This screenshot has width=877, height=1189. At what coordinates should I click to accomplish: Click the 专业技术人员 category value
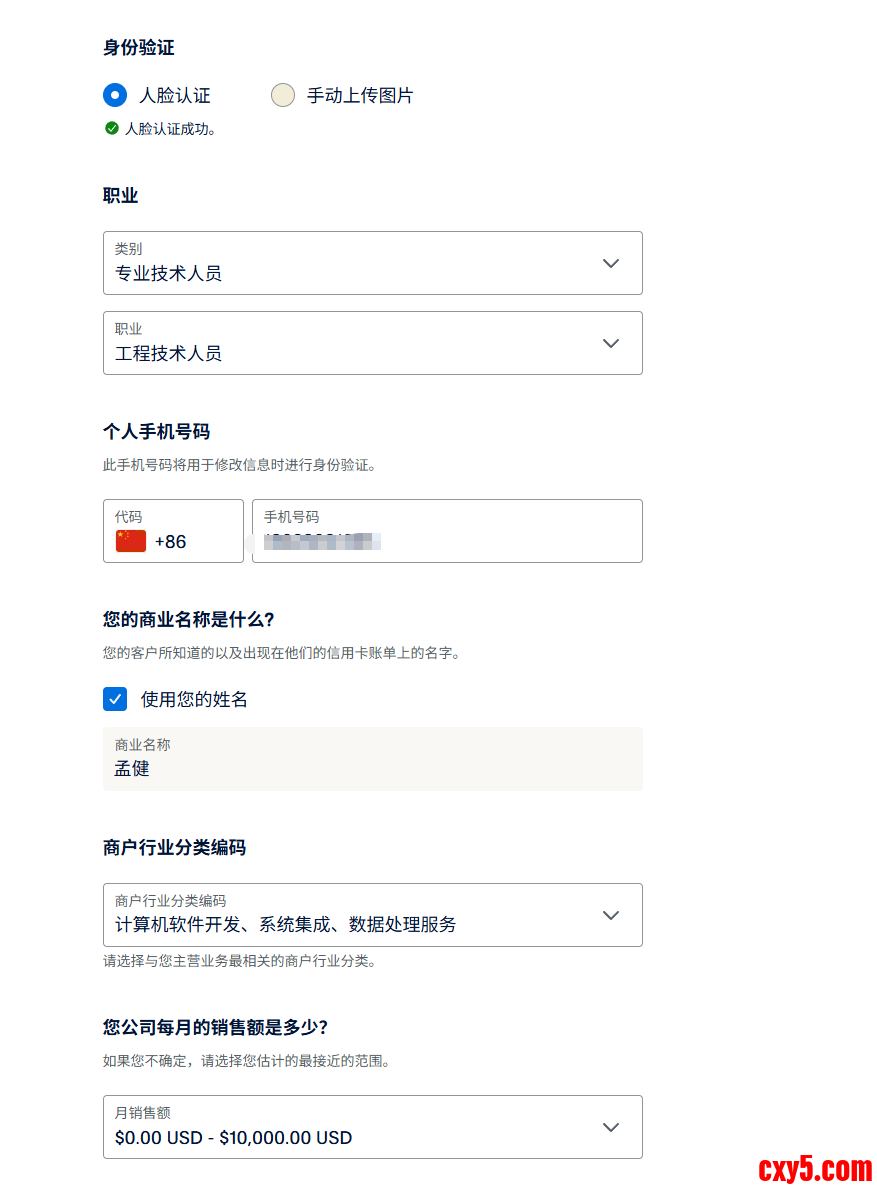[x=168, y=273]
